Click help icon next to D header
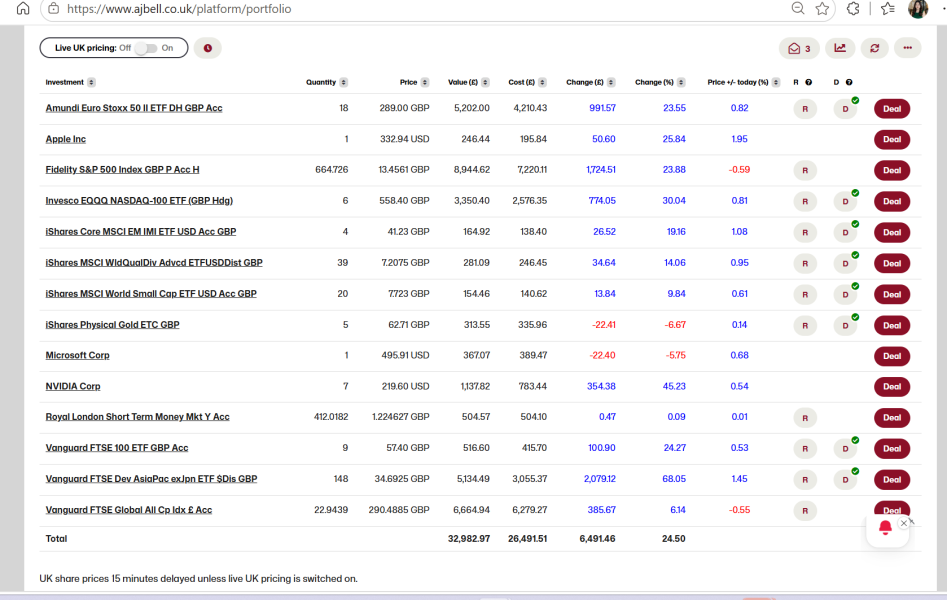 pyautogui.click(x=849, y=82)
